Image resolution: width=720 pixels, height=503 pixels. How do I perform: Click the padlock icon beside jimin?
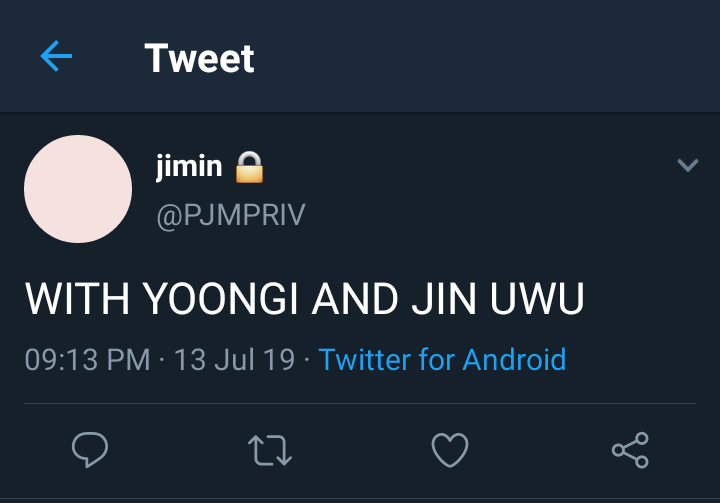249,167
